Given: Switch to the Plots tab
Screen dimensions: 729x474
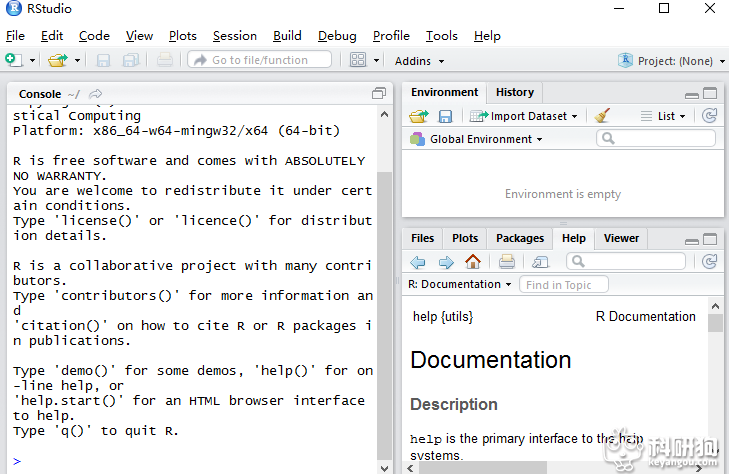Looking at the screenshot, I should (x=465, y=238).
